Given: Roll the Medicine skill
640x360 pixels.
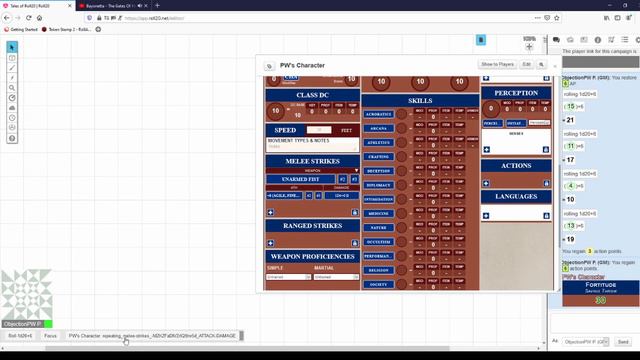Looking at the screenshot, I should (379, 213).
